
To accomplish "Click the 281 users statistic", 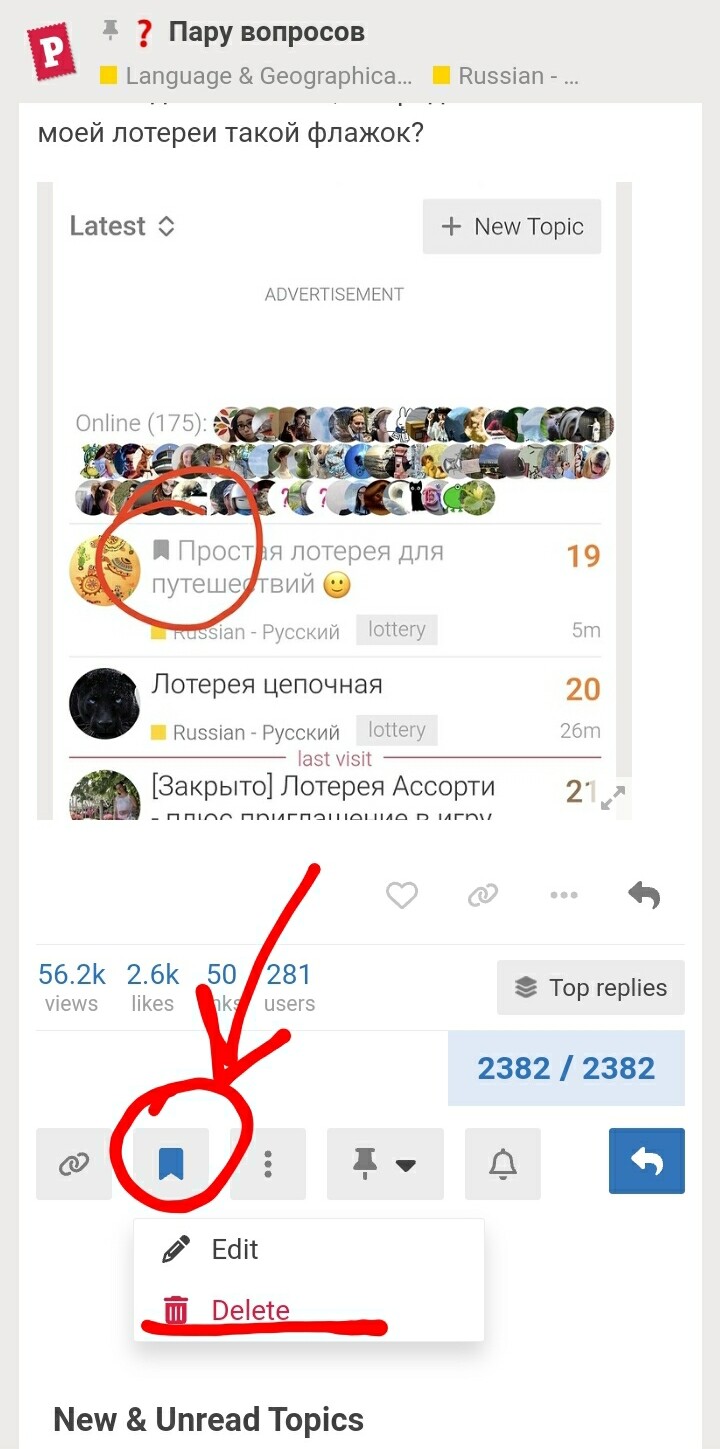I will [289, 988].
